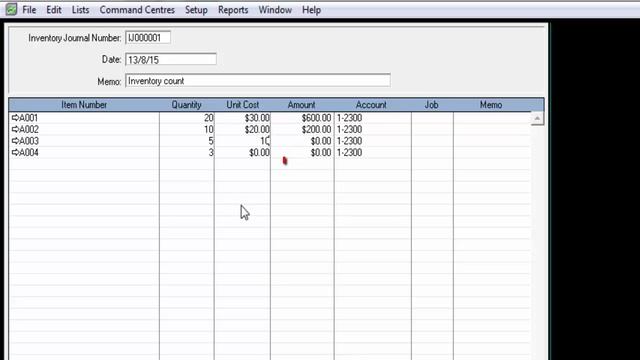This screenshot has width=640, height=360.
Task: Open the Setup menu
Action: point(196,10)
